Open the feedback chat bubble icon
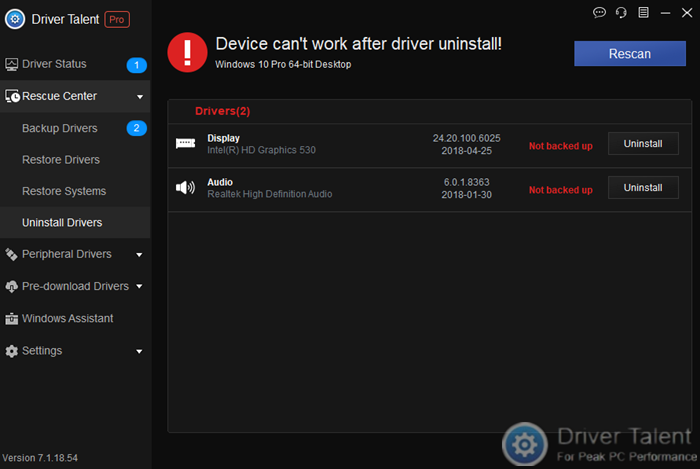 pyautogui.click(x=599, y=12)
